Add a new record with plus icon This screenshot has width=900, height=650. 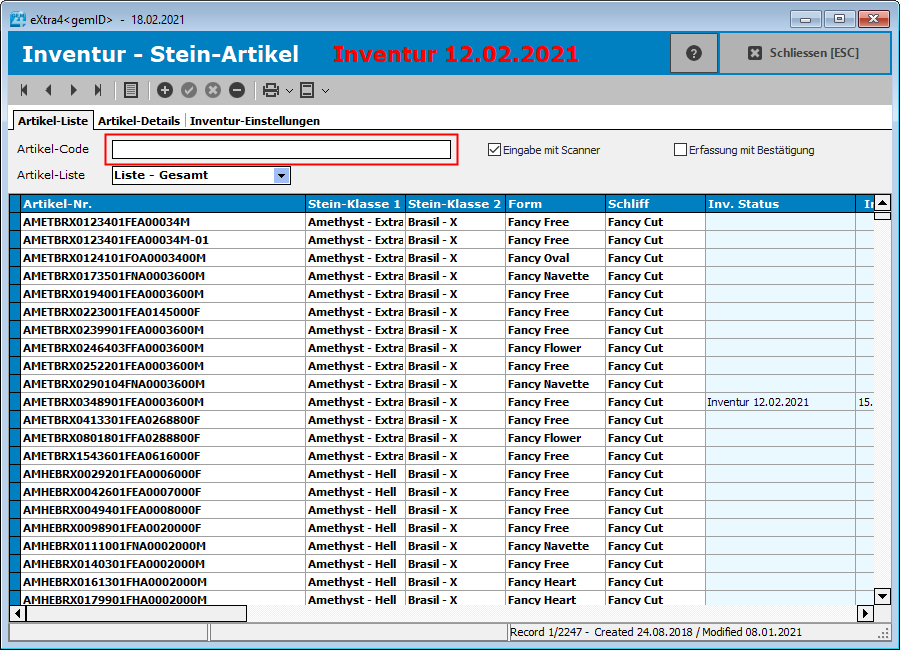click(165, 90)
